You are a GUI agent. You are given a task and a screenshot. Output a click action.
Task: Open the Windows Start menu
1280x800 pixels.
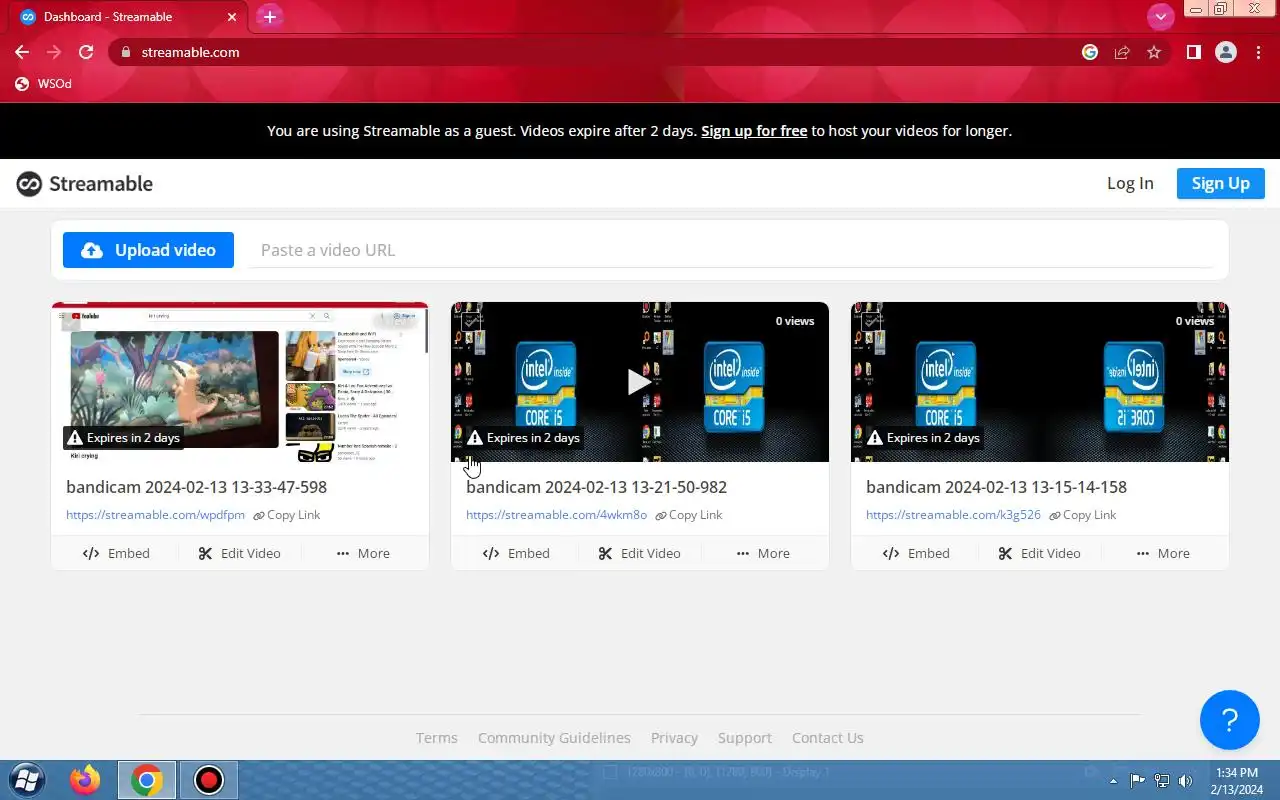click(x=27, y=780)
